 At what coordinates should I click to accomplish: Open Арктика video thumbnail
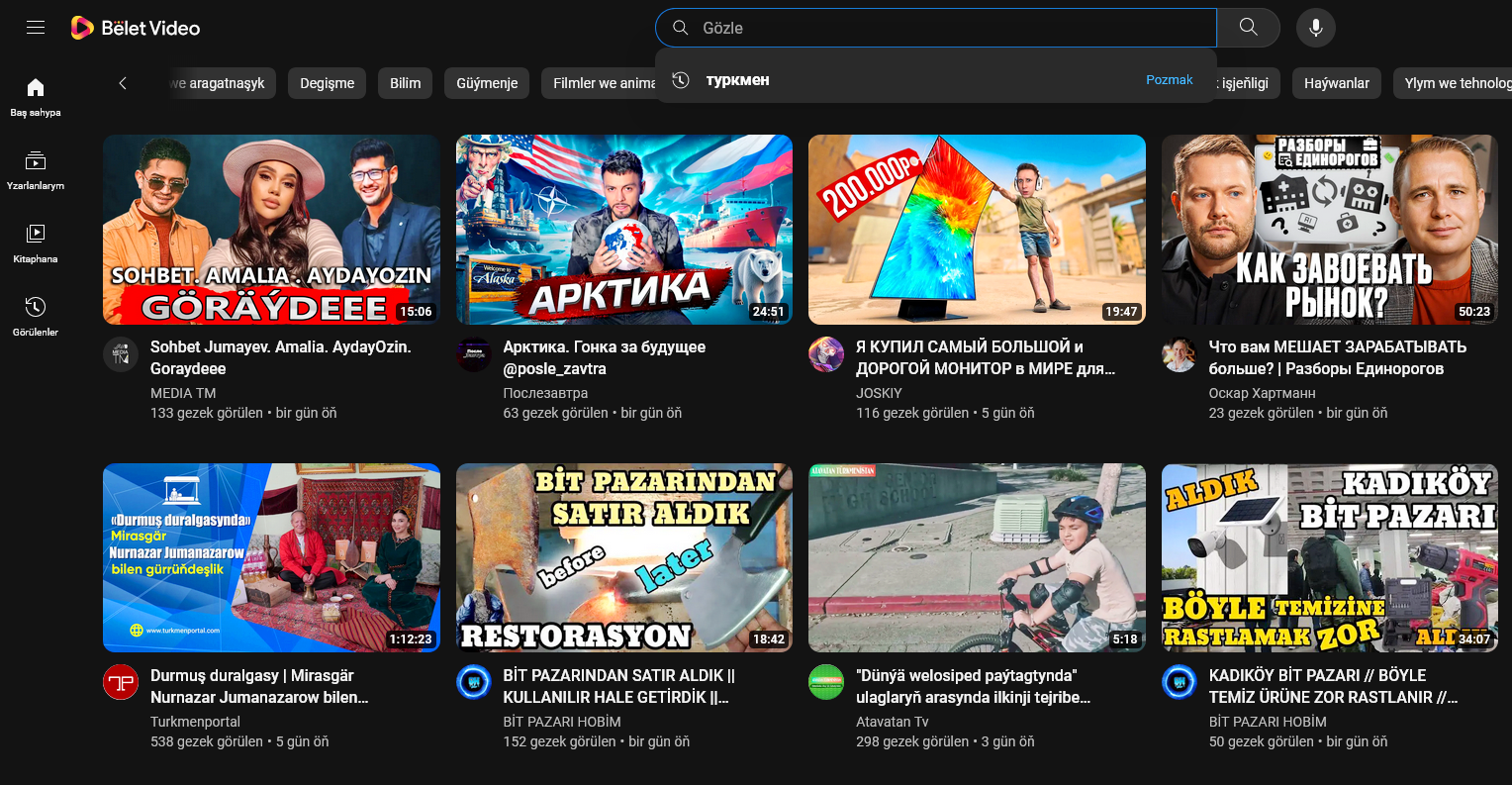pos(624,230)
